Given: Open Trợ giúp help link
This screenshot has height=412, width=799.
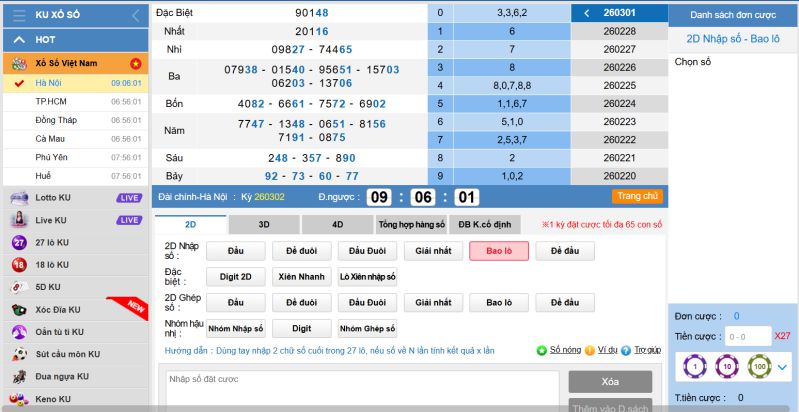Looking at the screenshot, I should point(647,350).
